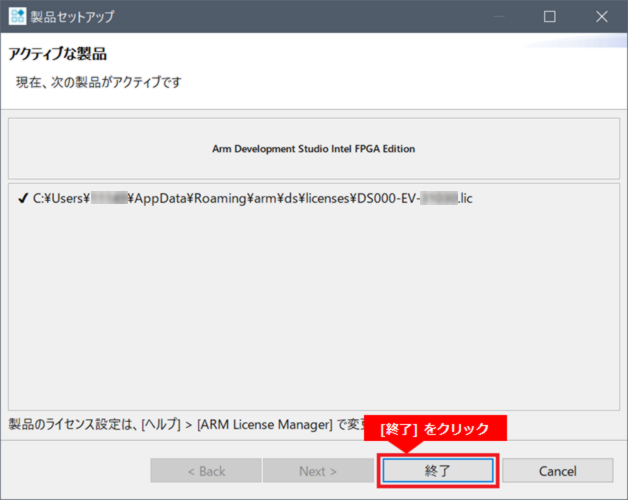This screenshot has height=500, width=628.
Task: Click the Cancel button
Action: 558,470
